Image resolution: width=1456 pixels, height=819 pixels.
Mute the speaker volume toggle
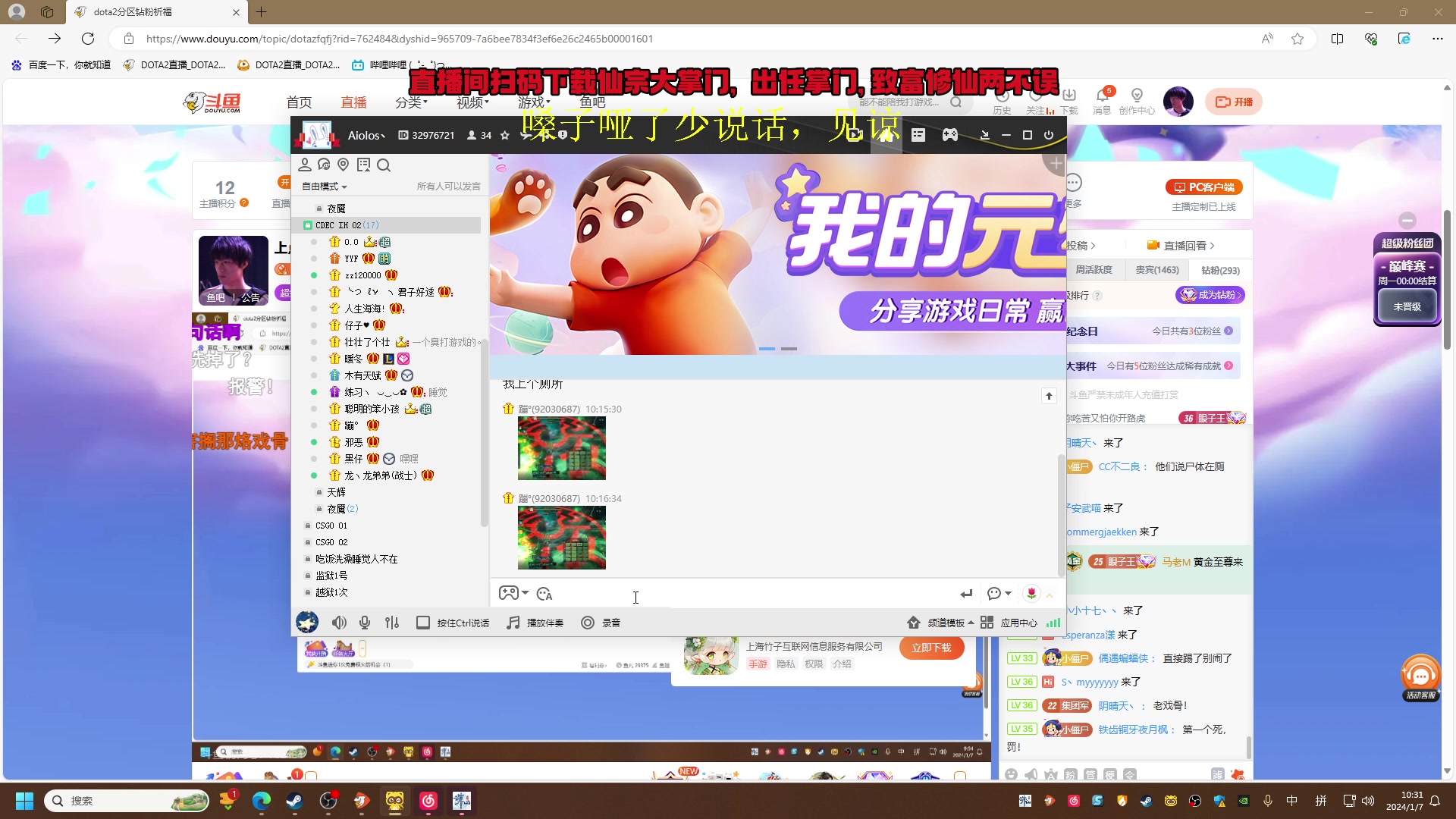coord(339,623)
